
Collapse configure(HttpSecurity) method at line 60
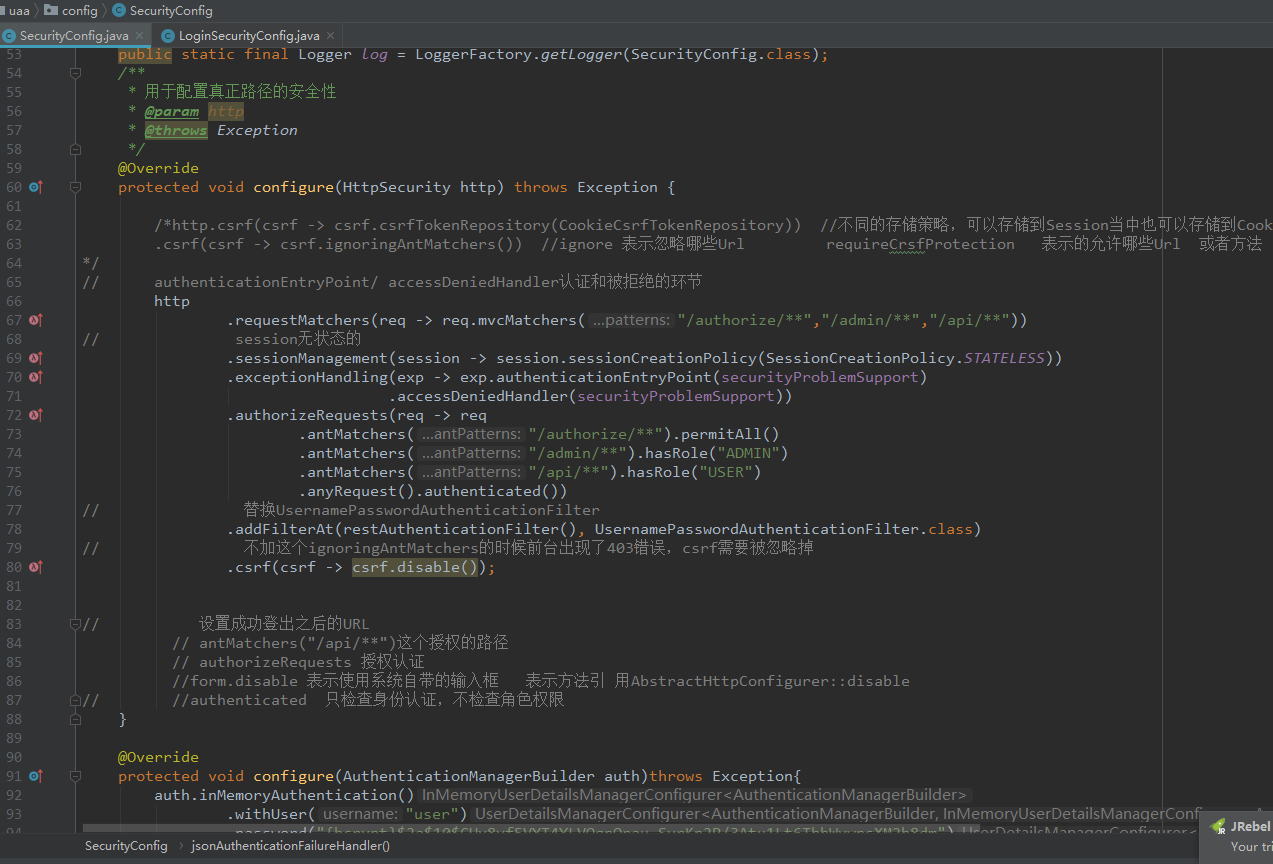coord(75,187)
